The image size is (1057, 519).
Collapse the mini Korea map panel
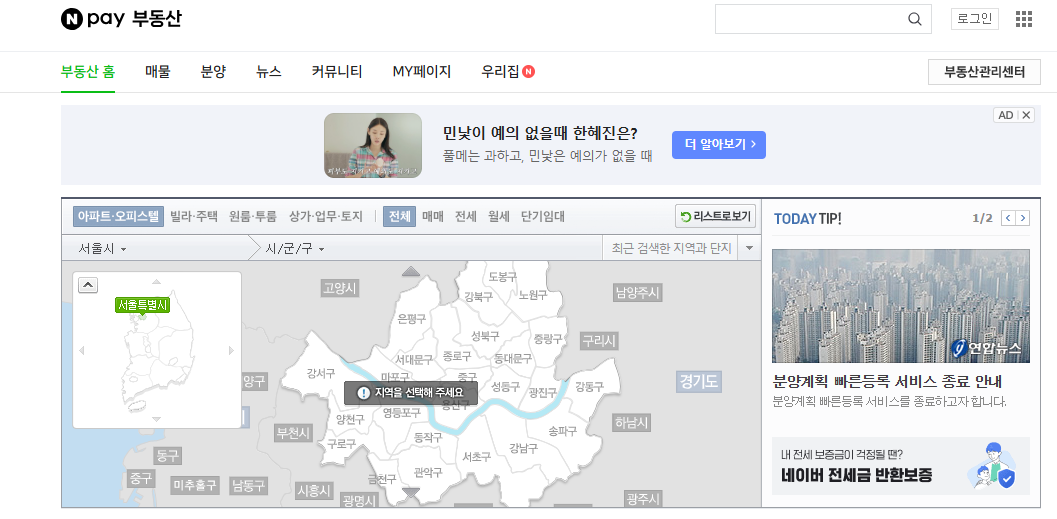pyautogui.click(x=88, y=285)
